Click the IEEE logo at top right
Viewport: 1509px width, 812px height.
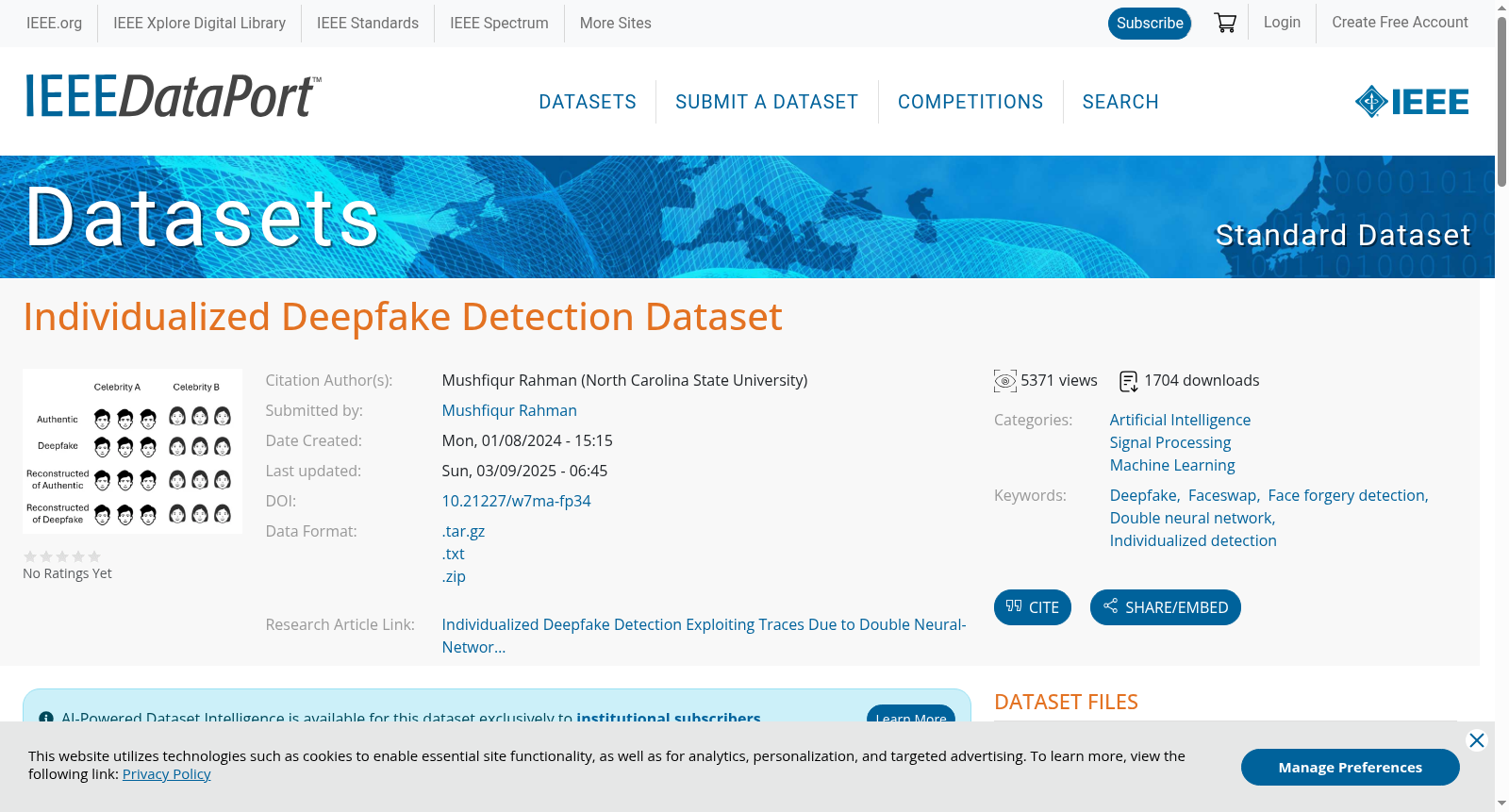pyautogui.click(x=1411, y=102)
